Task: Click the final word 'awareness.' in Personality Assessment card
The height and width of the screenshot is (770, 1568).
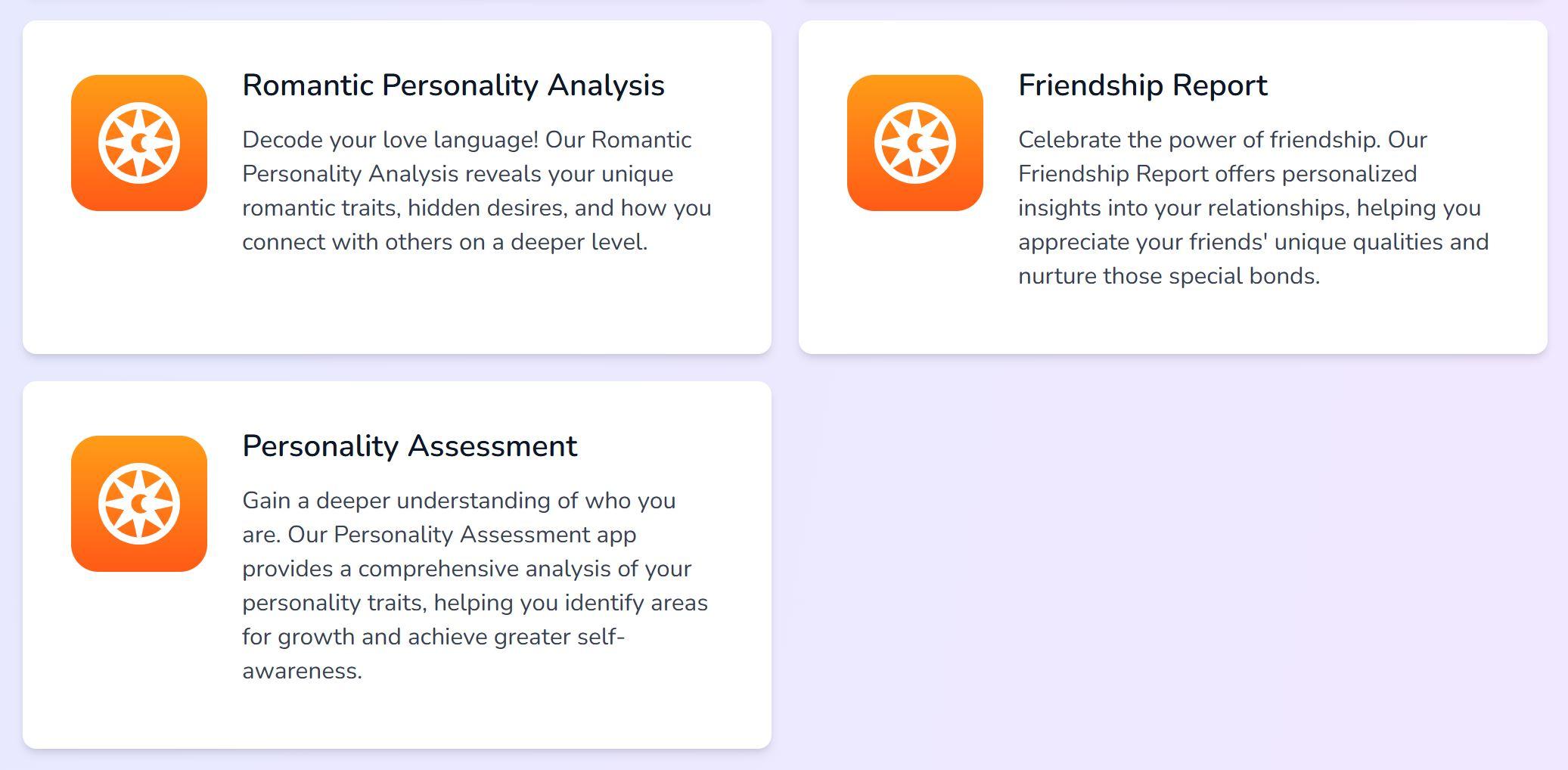Action: point(302,671)
